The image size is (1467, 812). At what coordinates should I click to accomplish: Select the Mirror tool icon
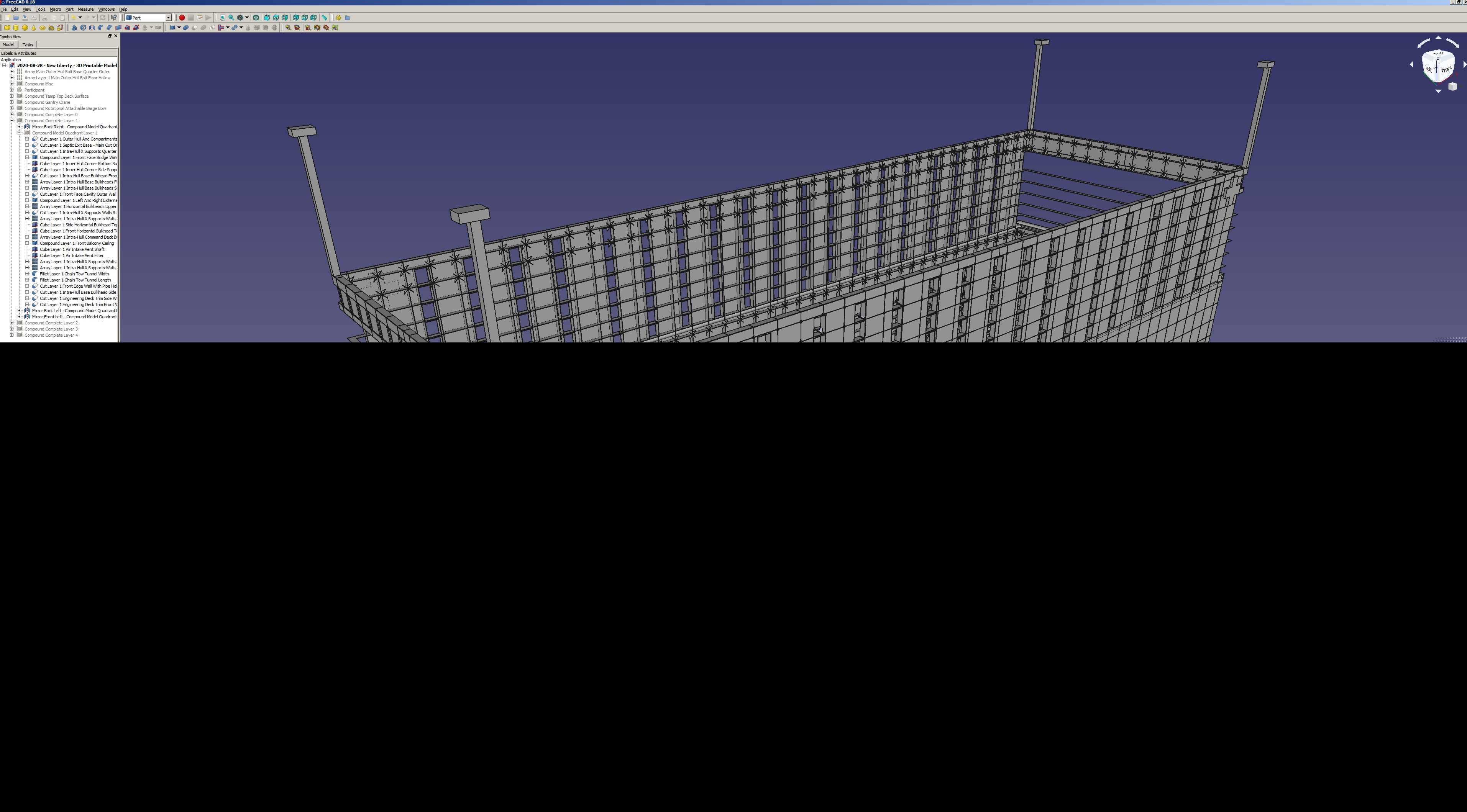coord(92,27)
